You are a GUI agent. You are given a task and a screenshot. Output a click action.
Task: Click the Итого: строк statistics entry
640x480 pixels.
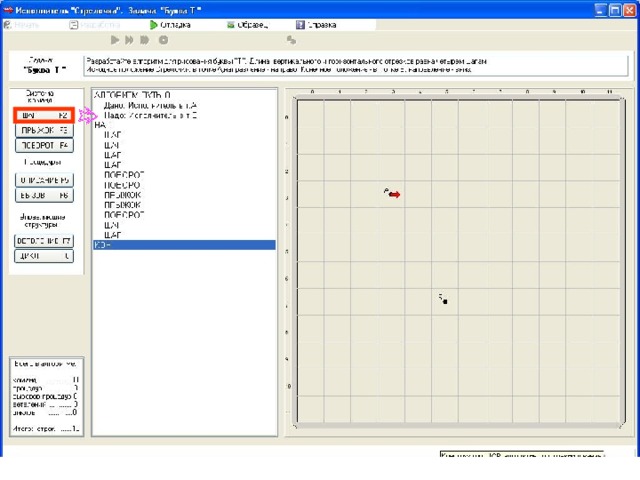(x=46, y=429)
